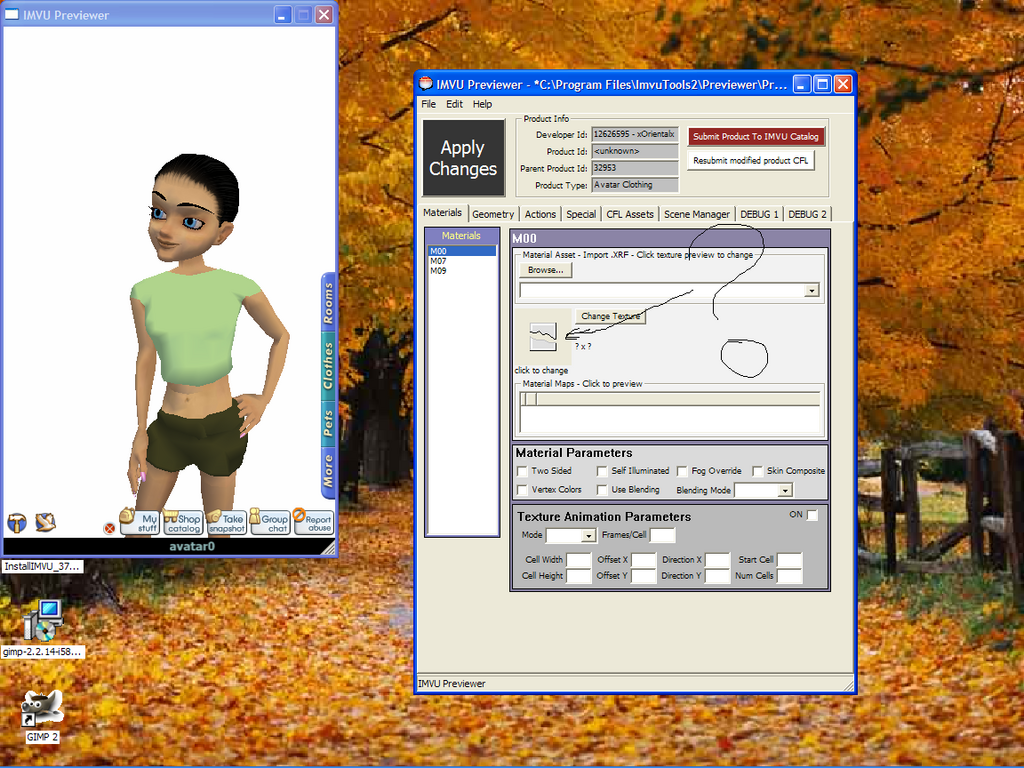This screenshot has width=1024, height=768.
Task: Select material M09 in the list
Action: (x=462, y=270)
